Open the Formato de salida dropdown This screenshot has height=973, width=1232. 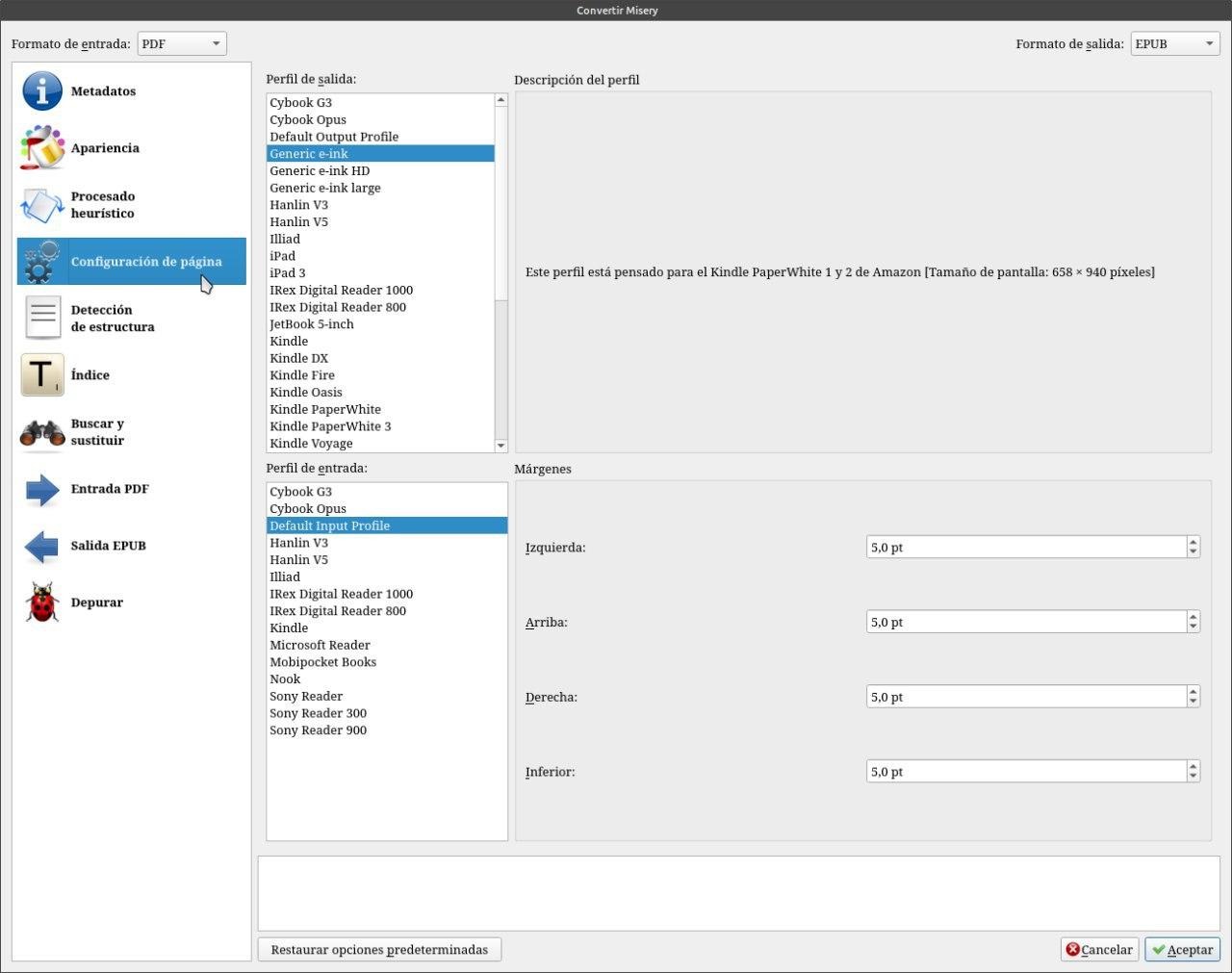click(x=1175, y=43)
